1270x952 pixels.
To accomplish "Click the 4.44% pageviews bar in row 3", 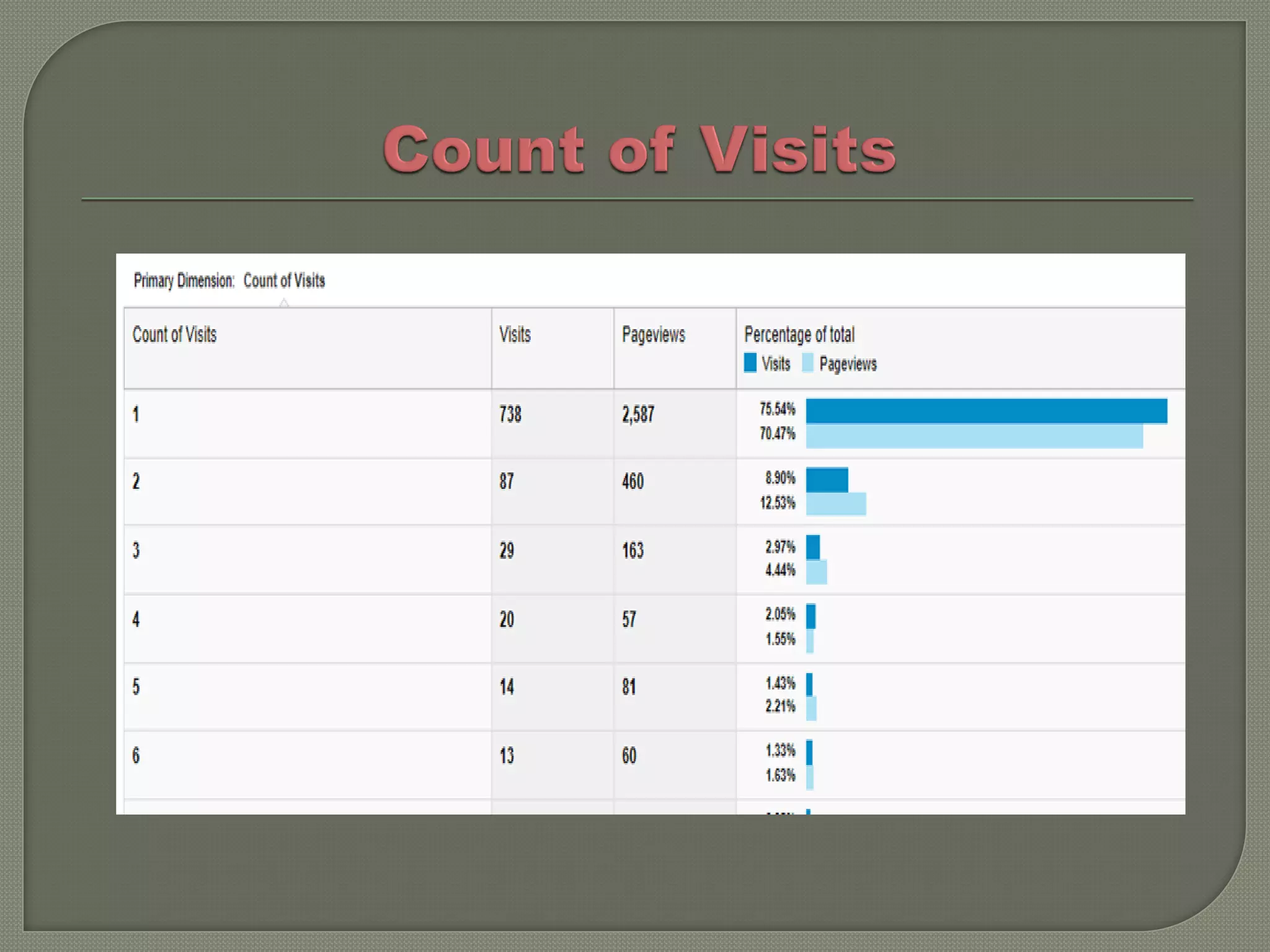I will 816,571.
